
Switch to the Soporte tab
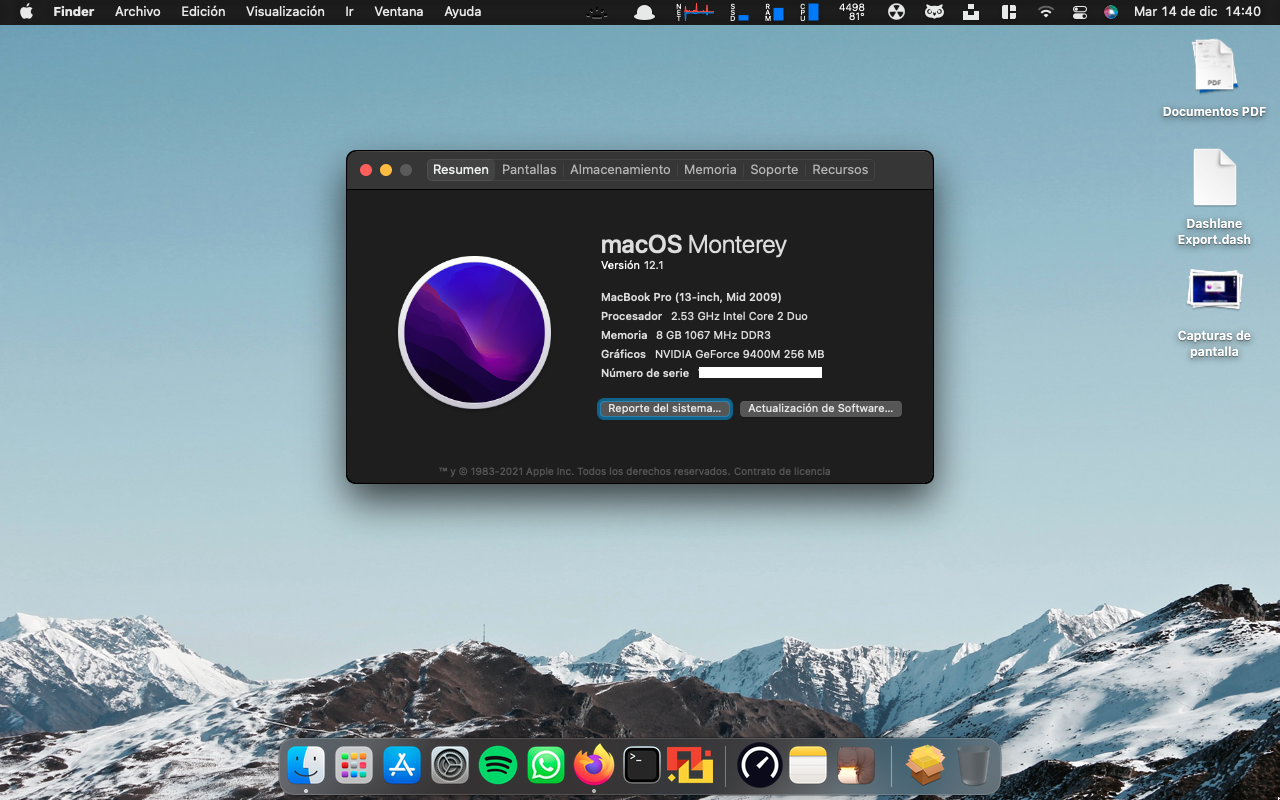click(774, 170)
